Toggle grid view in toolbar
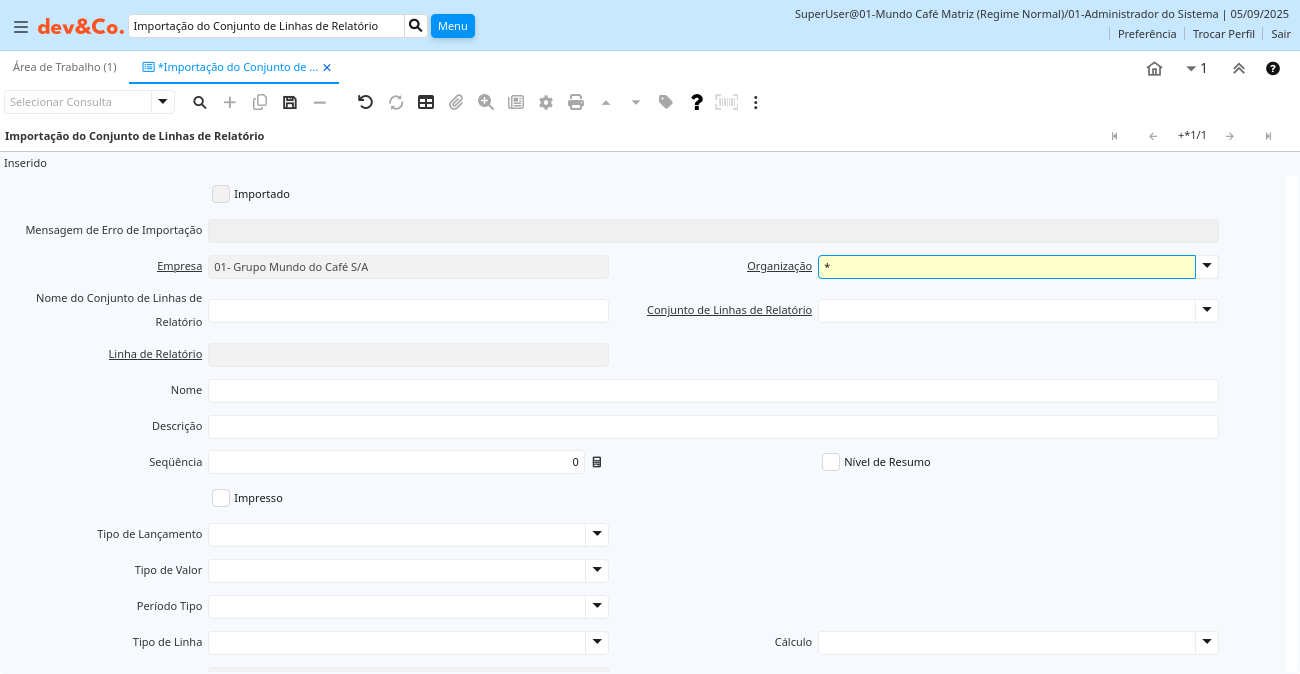 426,102
